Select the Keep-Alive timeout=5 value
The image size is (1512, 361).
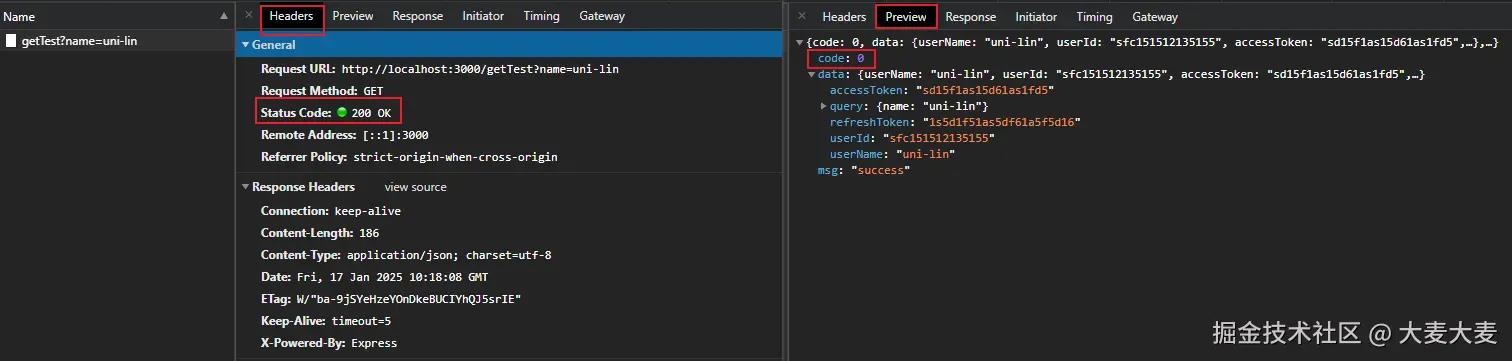pos(361,321)
